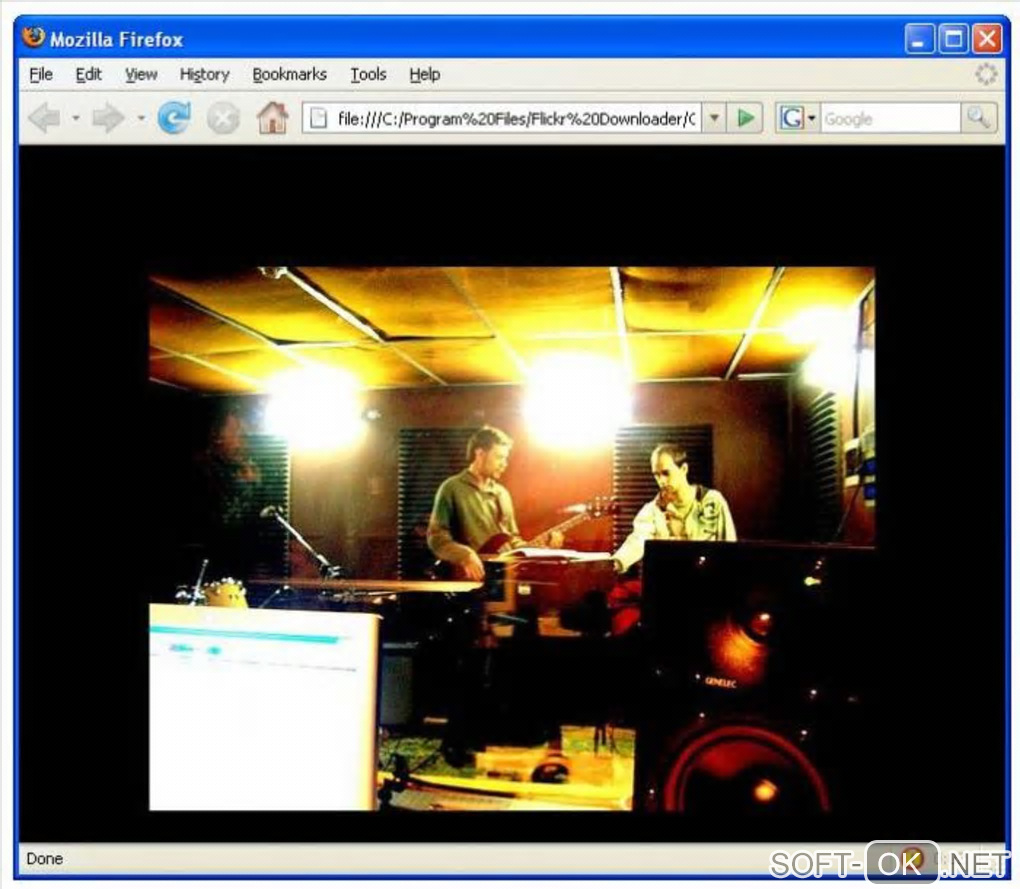Open the View menu

tap(141, 75)
